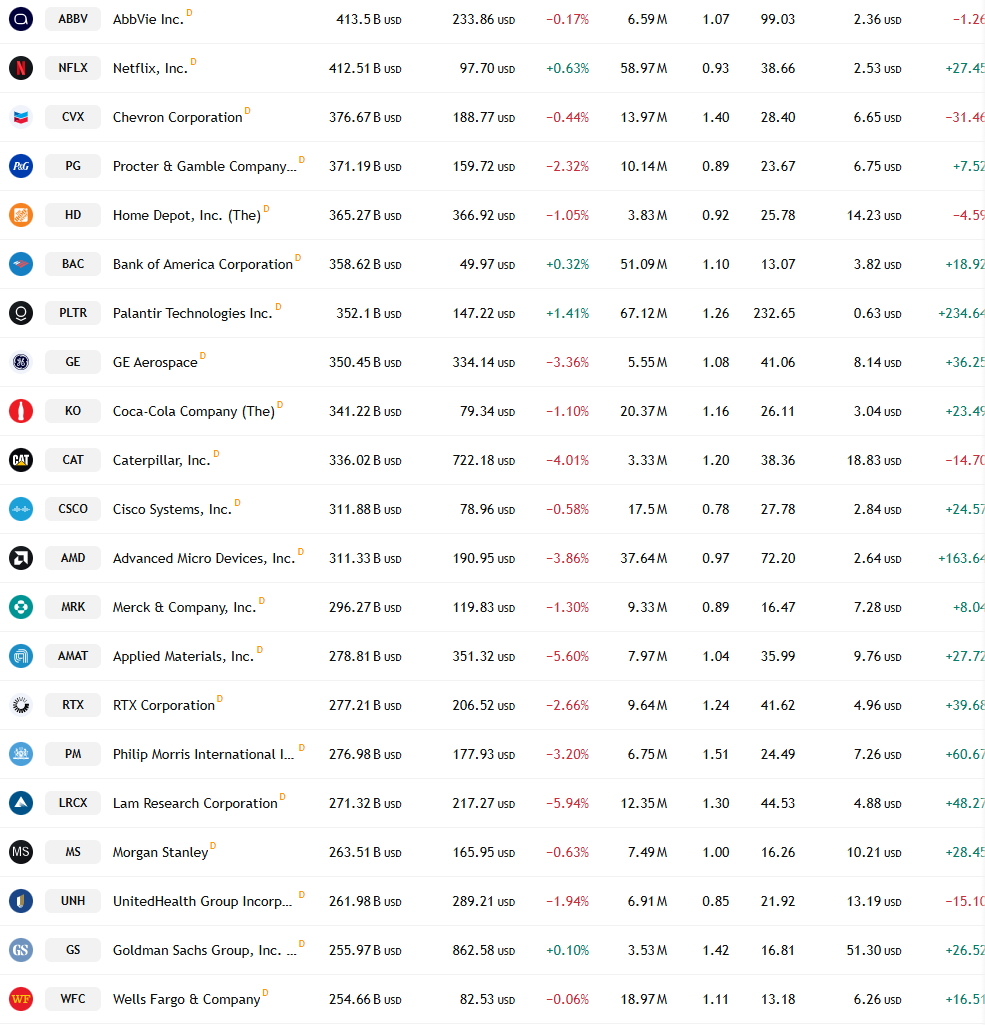This screenshot has width=985, height=1025.
Task: Open the Caterpillar, Inc. link
Action: point(161,461)
